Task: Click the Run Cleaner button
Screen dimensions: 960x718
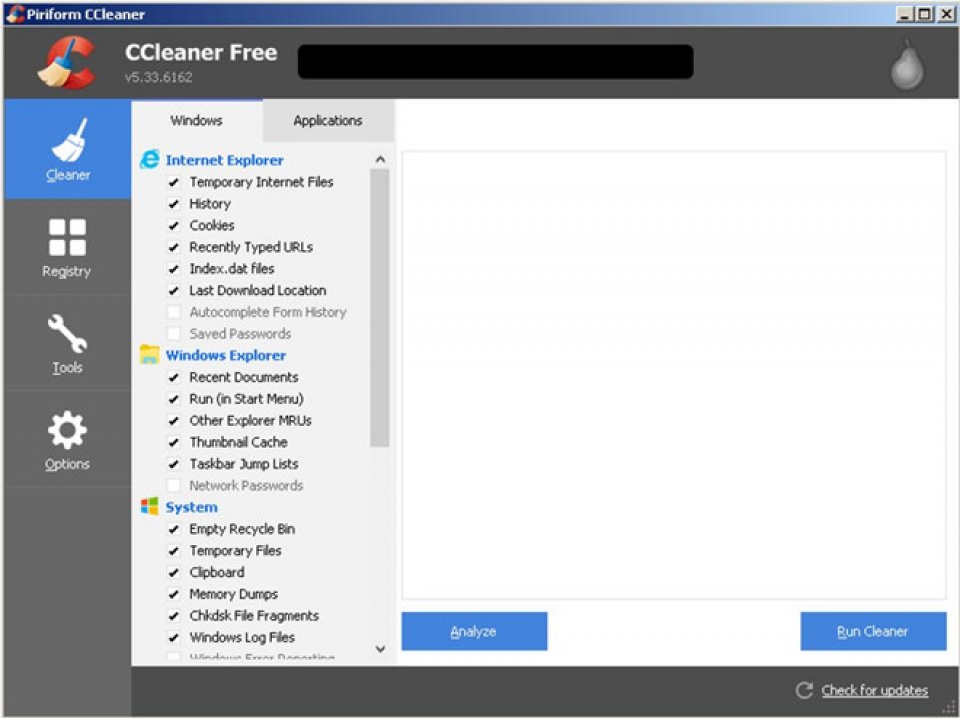Action: click(873, 631)
